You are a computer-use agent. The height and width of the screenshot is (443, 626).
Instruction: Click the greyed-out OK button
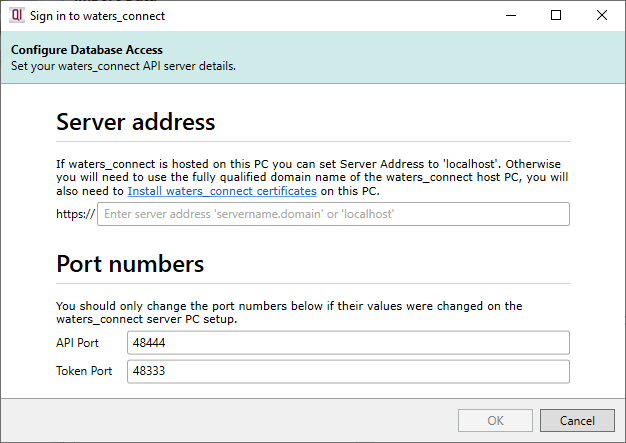click(495, 420)
